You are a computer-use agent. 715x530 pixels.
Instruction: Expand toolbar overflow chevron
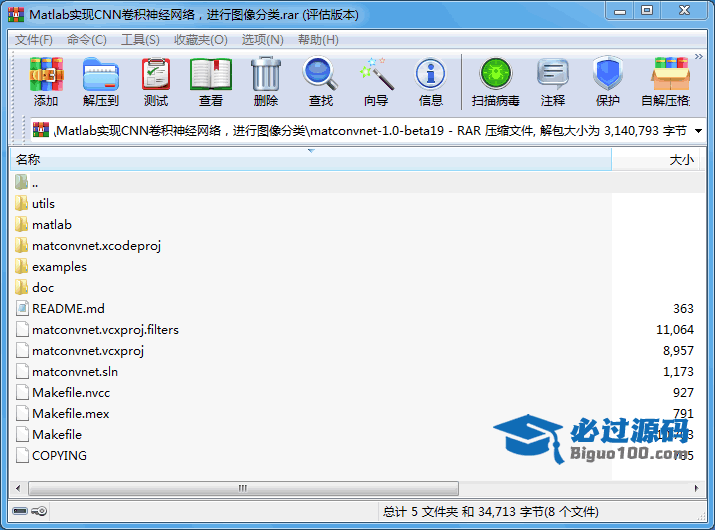click(x=699, y=57)
